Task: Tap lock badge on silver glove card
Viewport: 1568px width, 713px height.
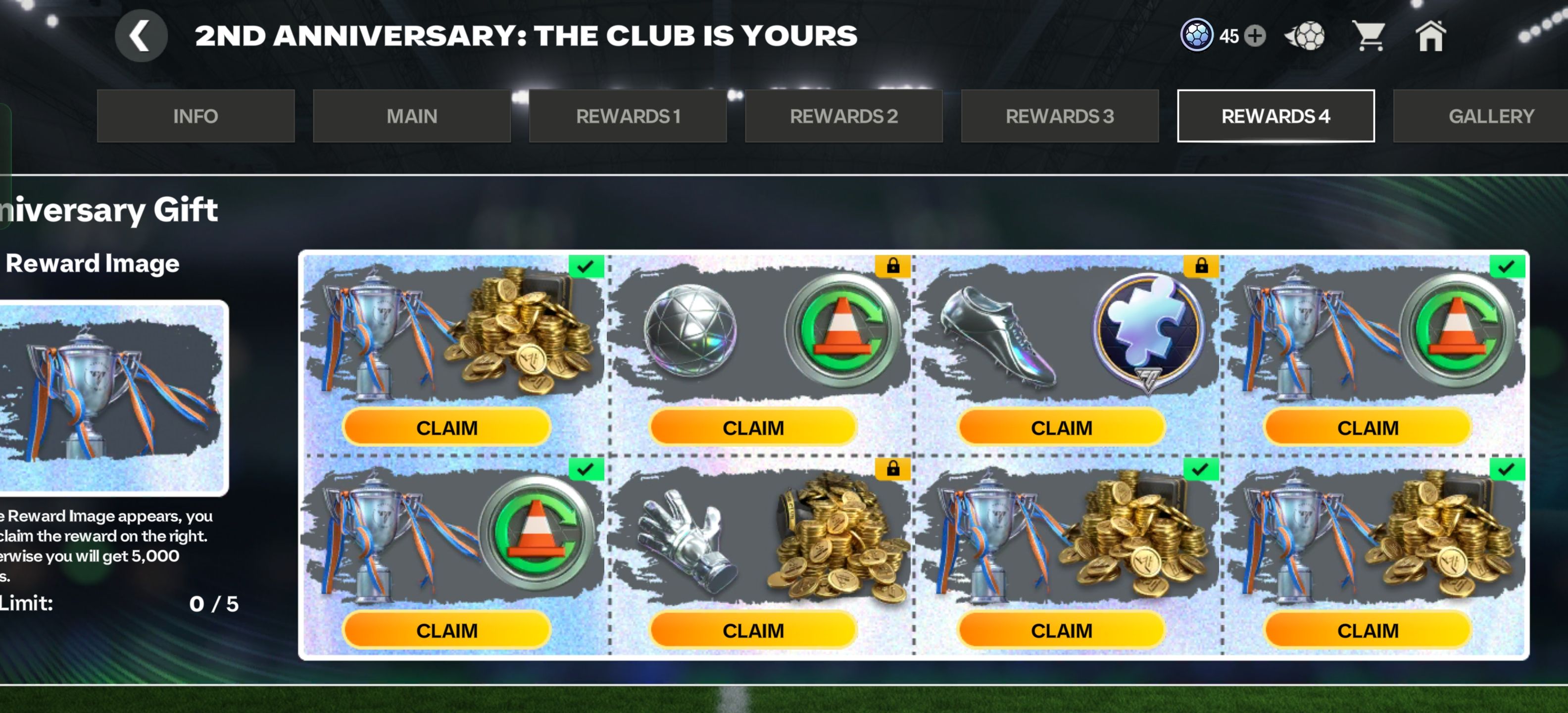Action: 893,469
